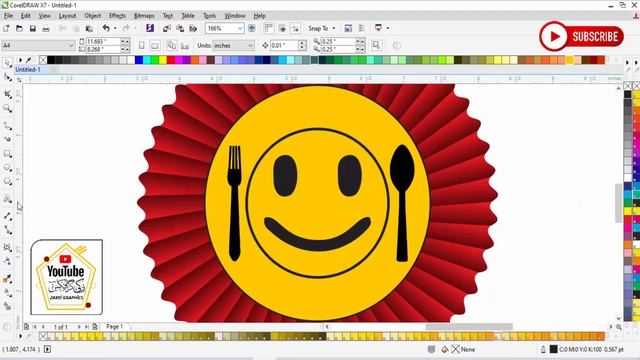640x360 pixels.
Task: Click the Export icon
Action: coord(180,28)
